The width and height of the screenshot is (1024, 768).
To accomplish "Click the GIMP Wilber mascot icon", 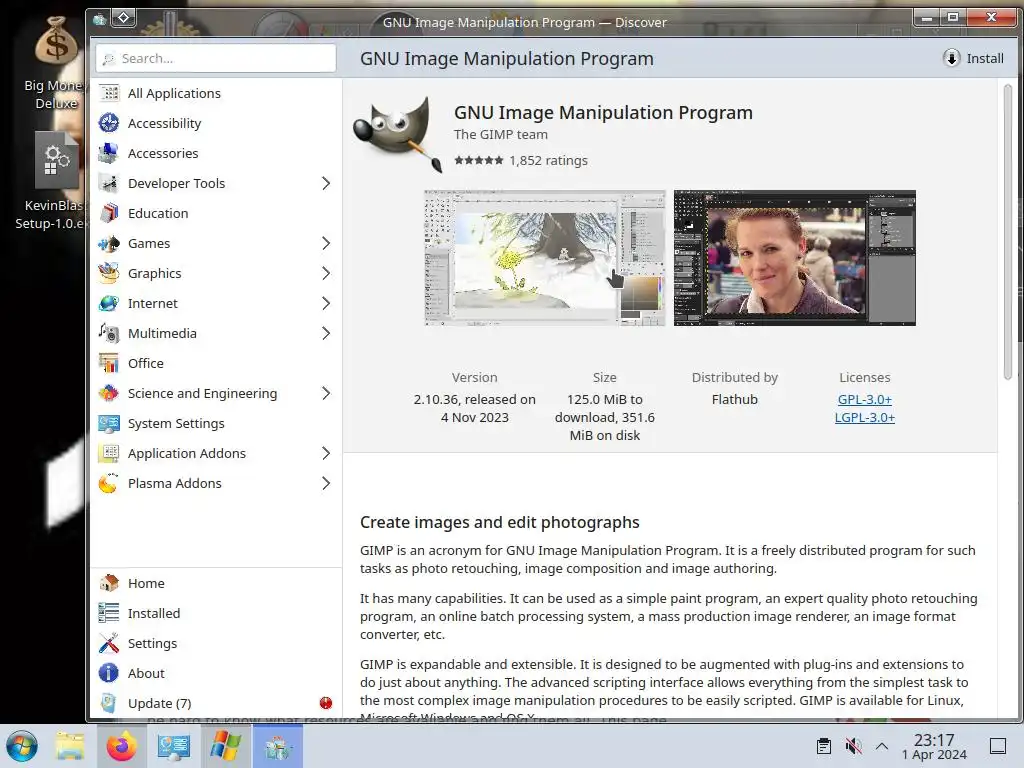I will [x=399, y=134].
